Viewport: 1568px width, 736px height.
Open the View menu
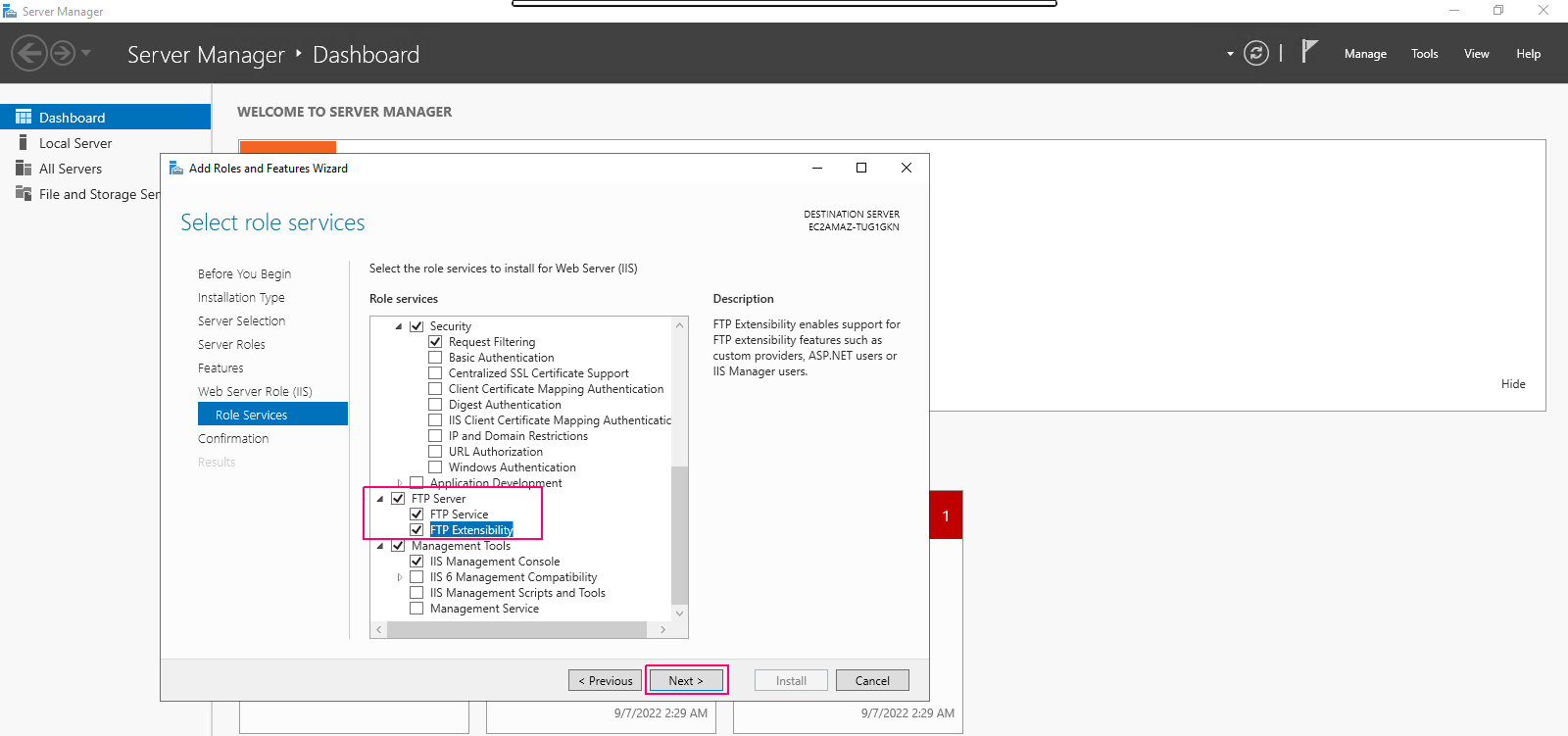[x=1477, y=54]
